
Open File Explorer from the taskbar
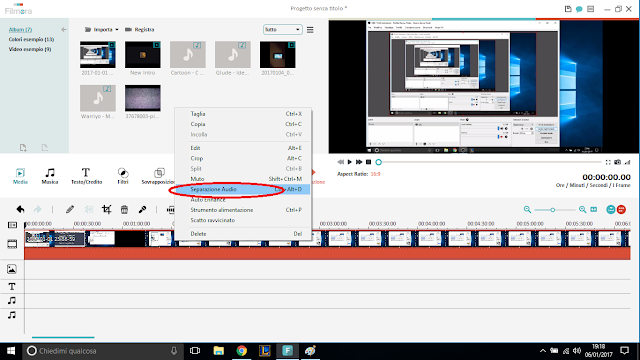coord(219,351)
